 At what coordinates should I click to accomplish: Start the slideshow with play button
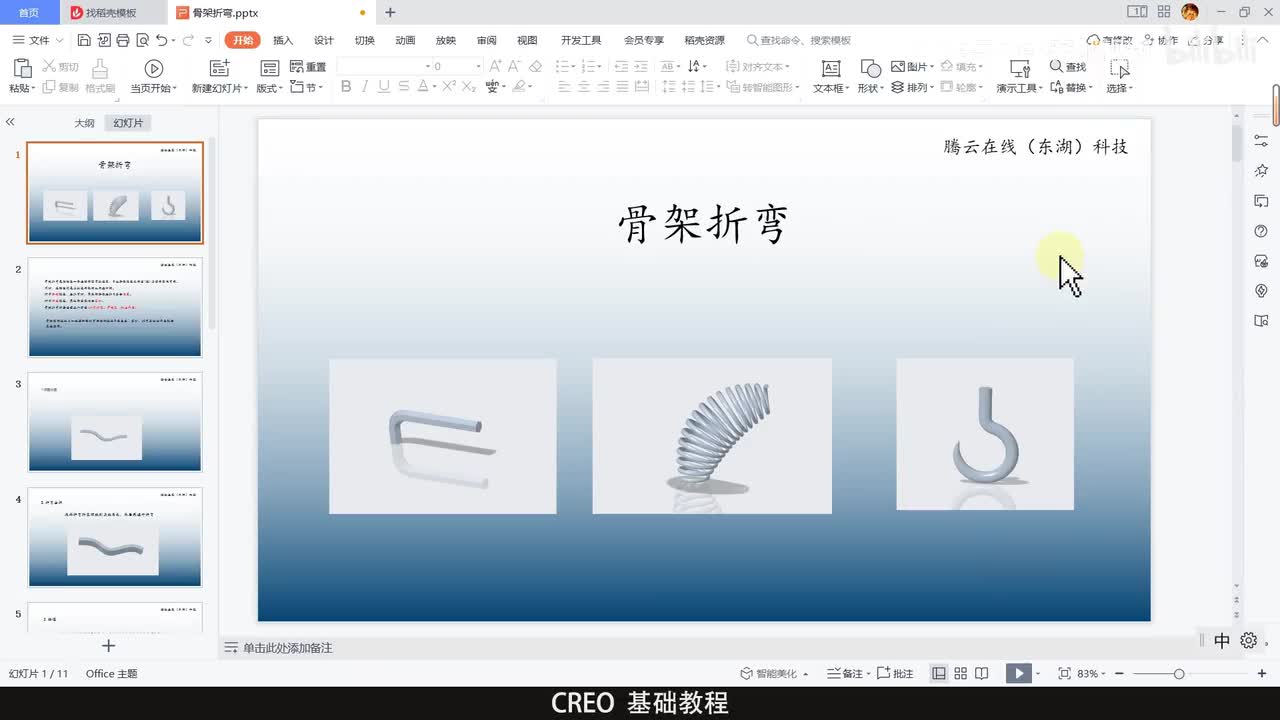pyautogui.click(x=1018, y=674)
